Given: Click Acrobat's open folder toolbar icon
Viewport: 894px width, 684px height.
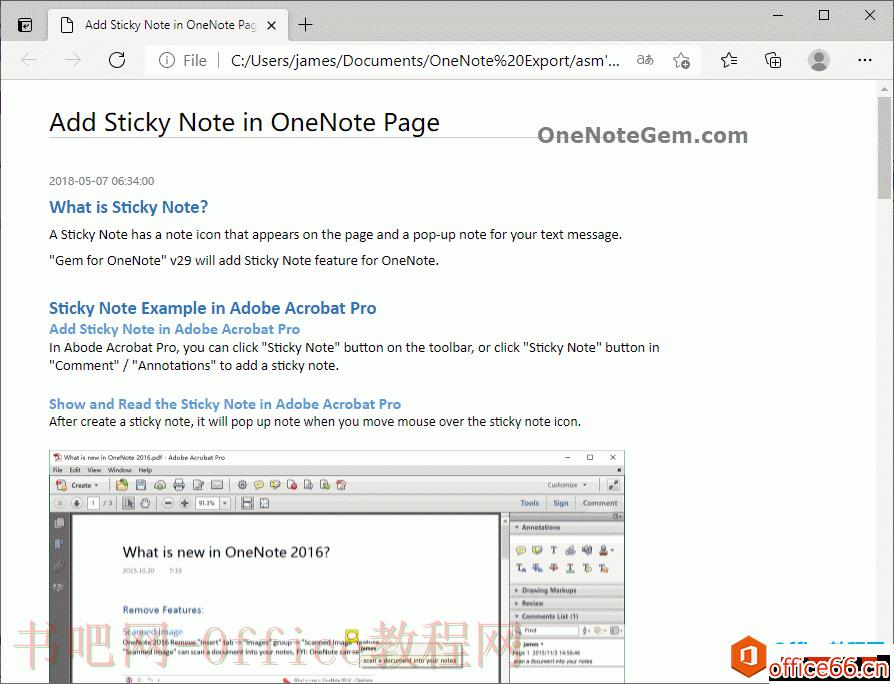Looking at the screenshot, I should click(121, 485).
